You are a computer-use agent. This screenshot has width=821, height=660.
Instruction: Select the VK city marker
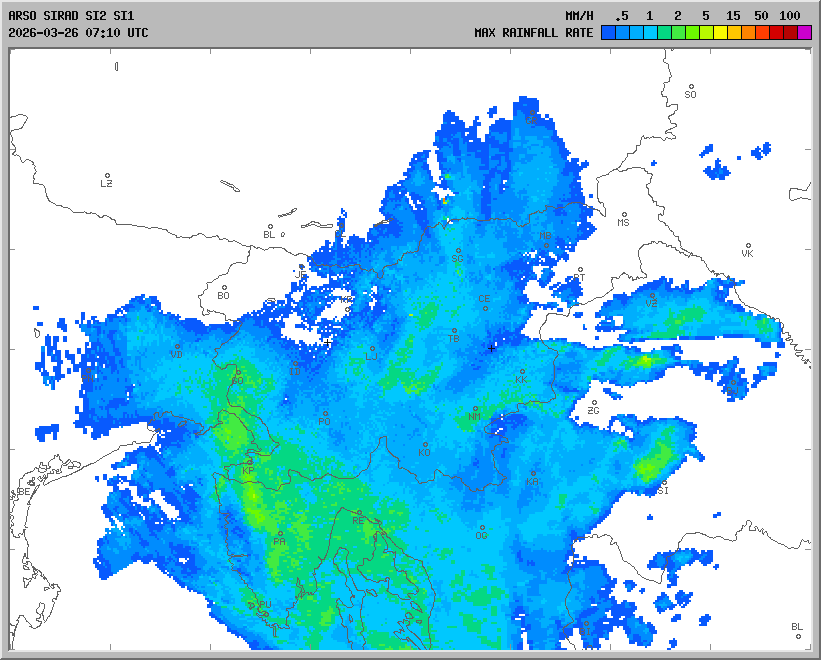(x=747, y=246)
